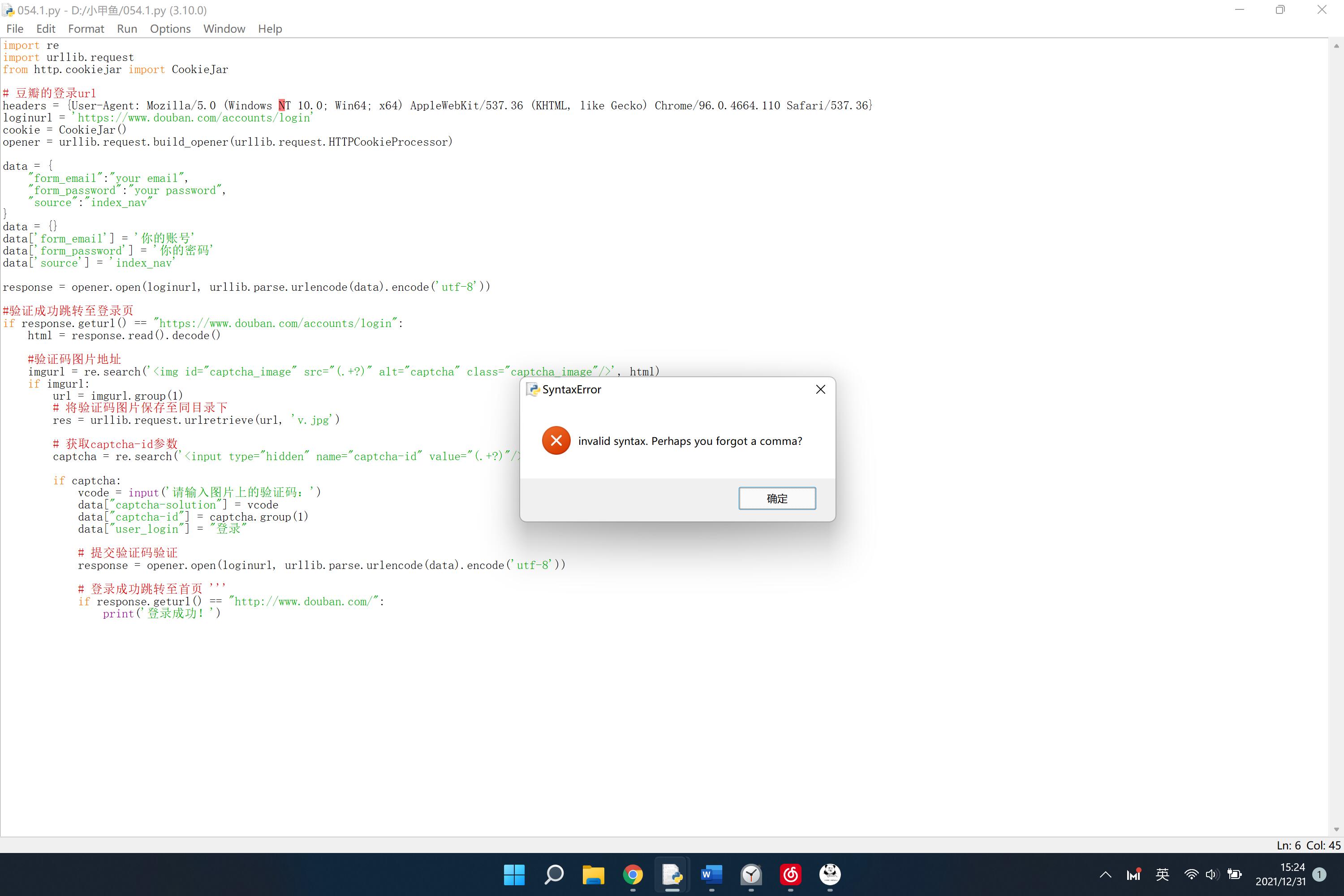Viewport: 1344px width, 896px height.
Task: Open the Window menu
Action: click(224, 29)
